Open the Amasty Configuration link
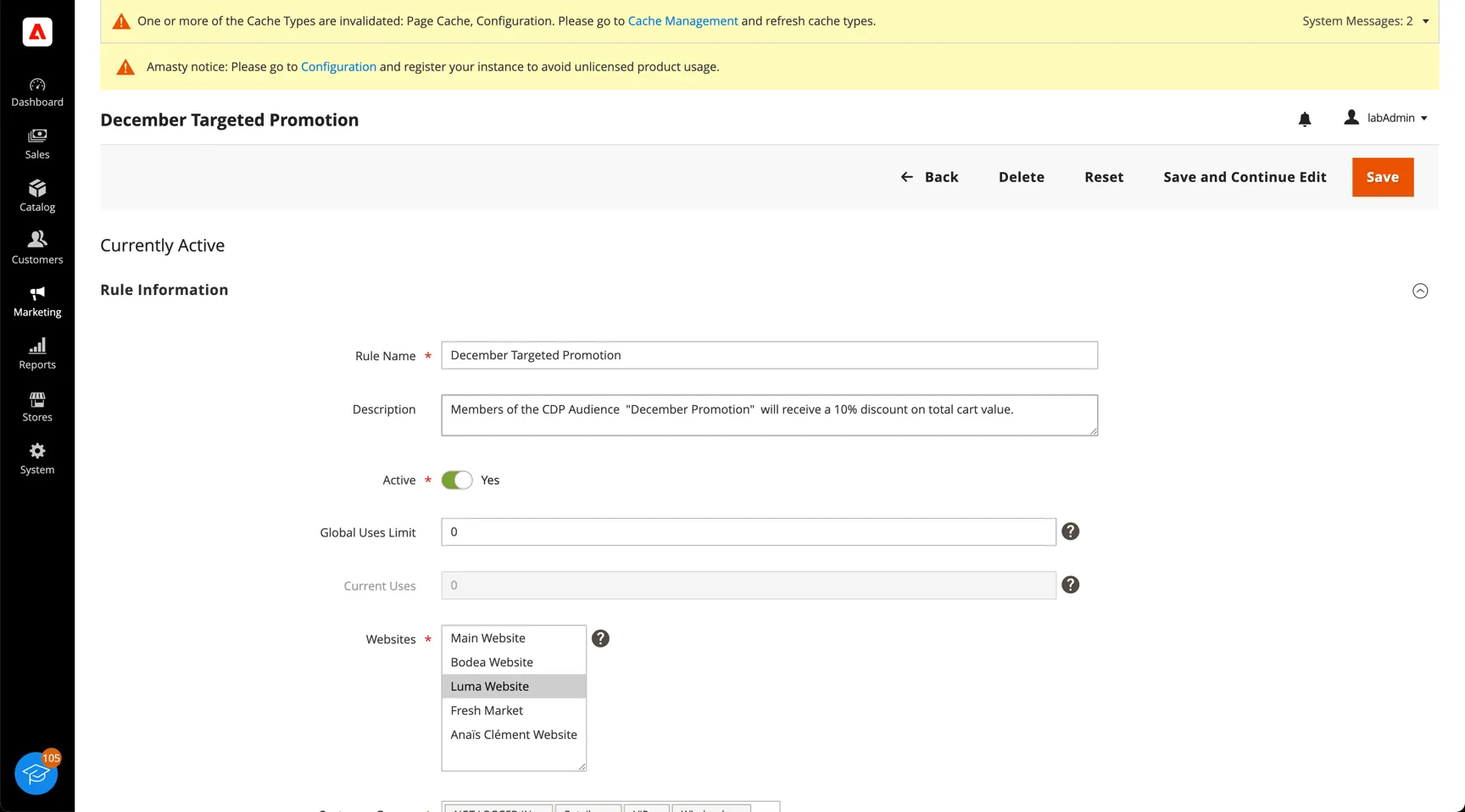 tap(338, 67)
